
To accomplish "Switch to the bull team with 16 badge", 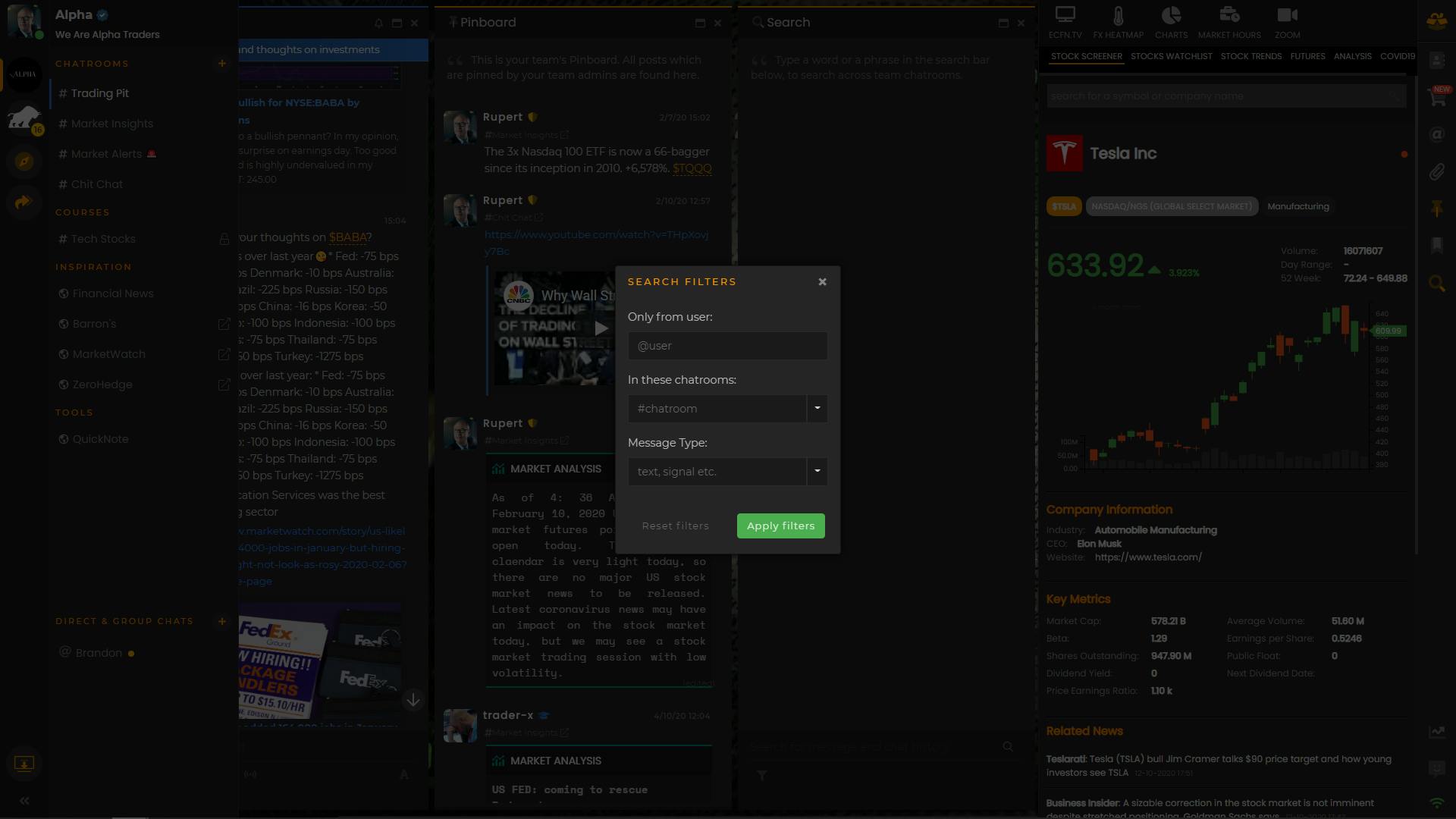I will 24,118.
